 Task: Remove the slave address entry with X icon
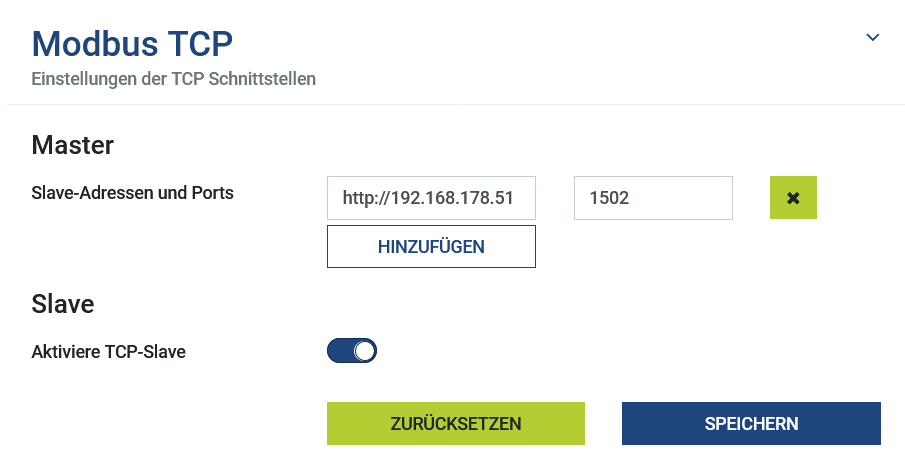(793, 198)
